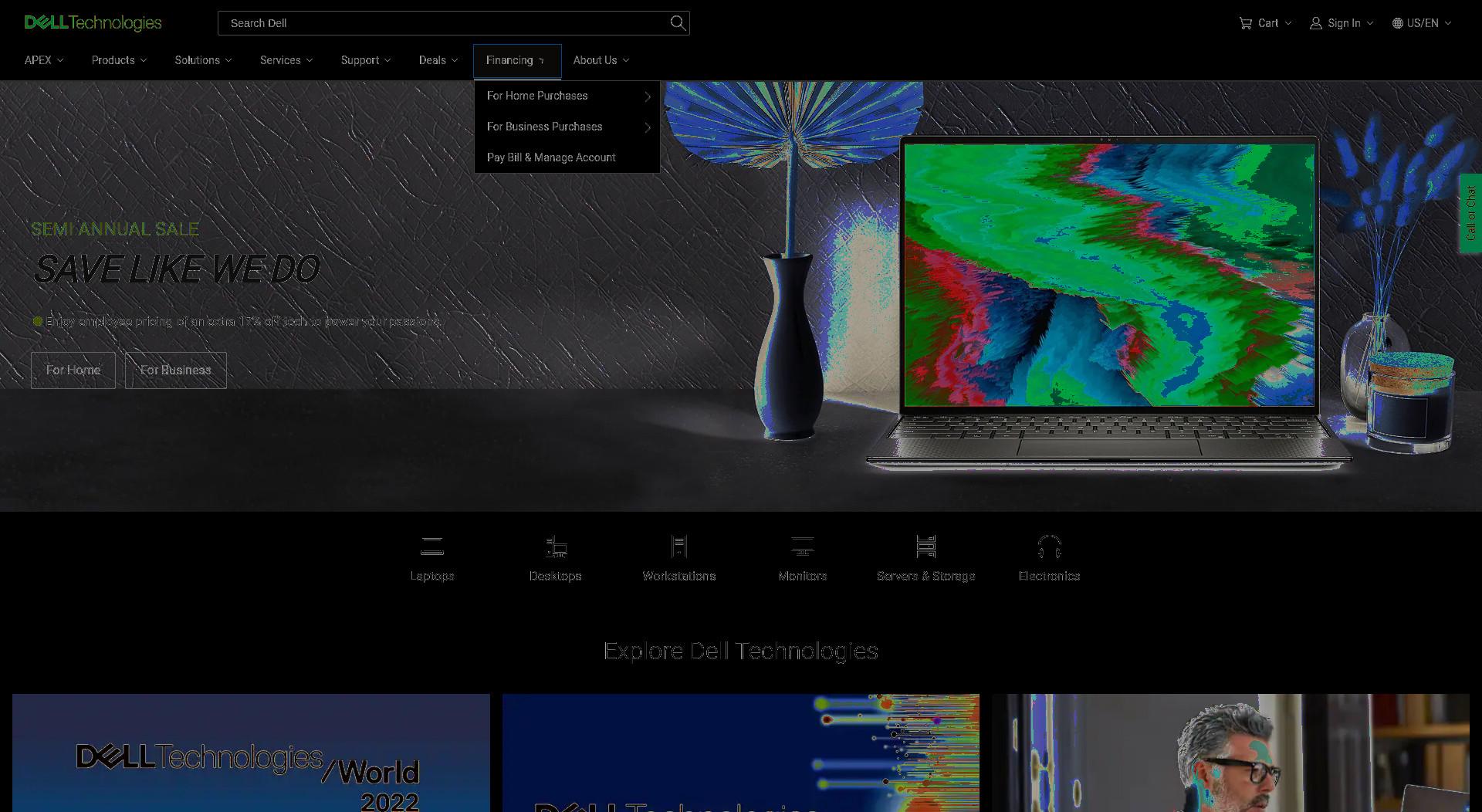Open the Deals menu
Image resolution: width=1482 pixels, height=812 pixels.
(438, 60)
